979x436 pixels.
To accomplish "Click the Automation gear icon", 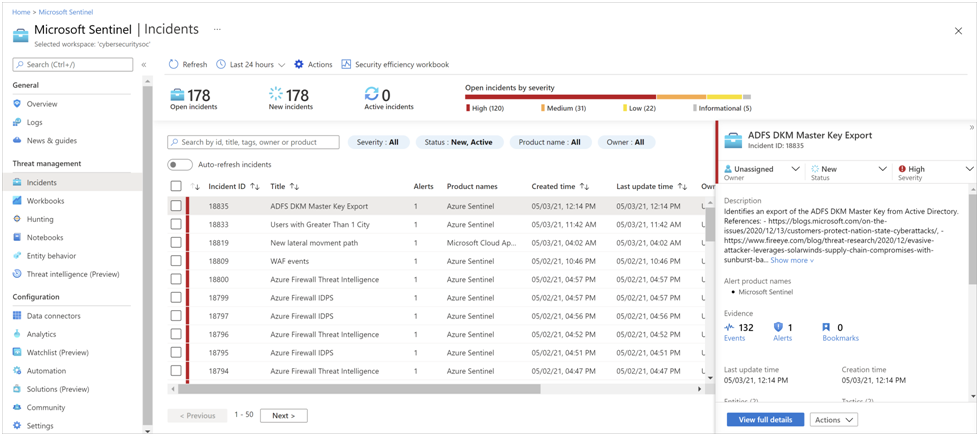I will pyautogui.click(x=17, y=370).
